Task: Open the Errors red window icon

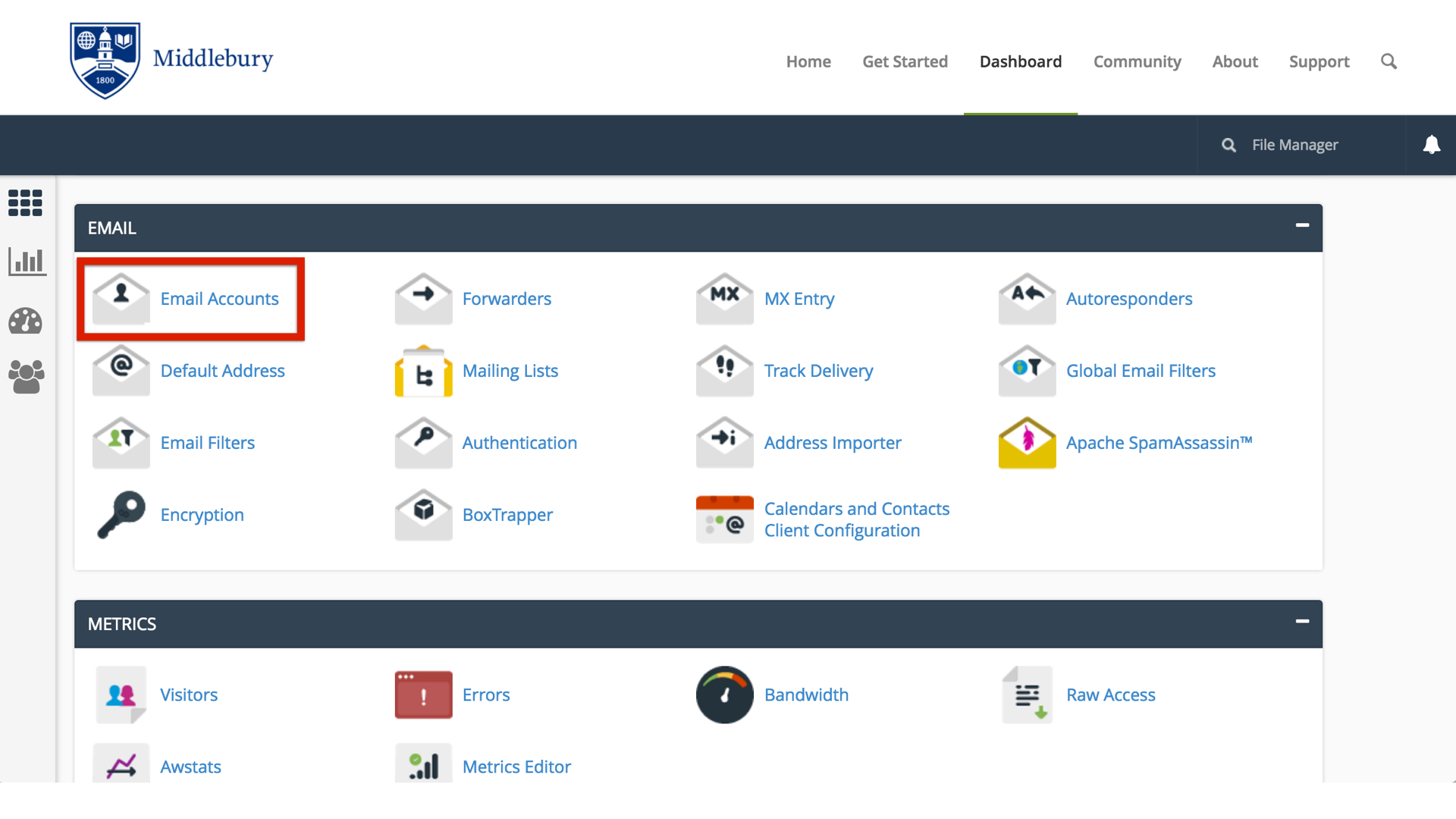Action: pyautogui.click(x=423, y=695)
